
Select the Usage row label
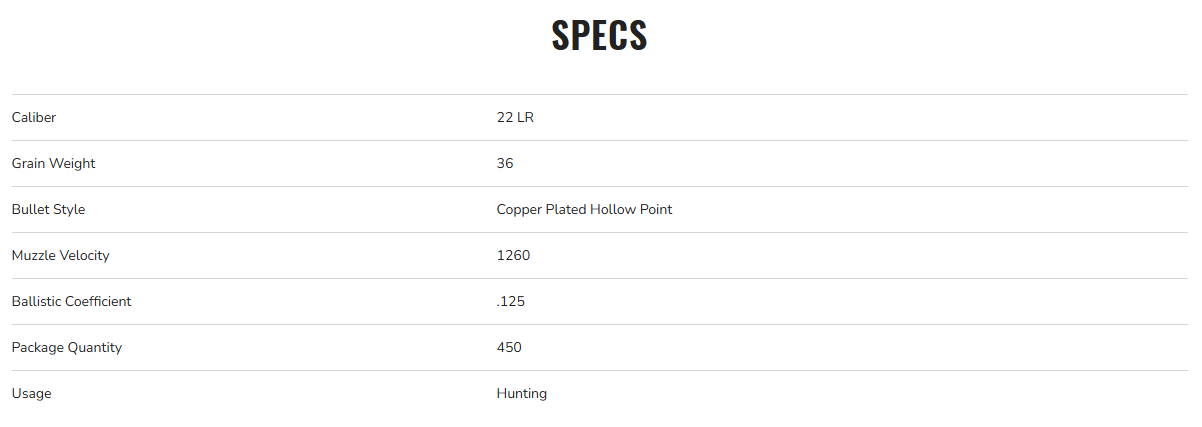point(31,394)
